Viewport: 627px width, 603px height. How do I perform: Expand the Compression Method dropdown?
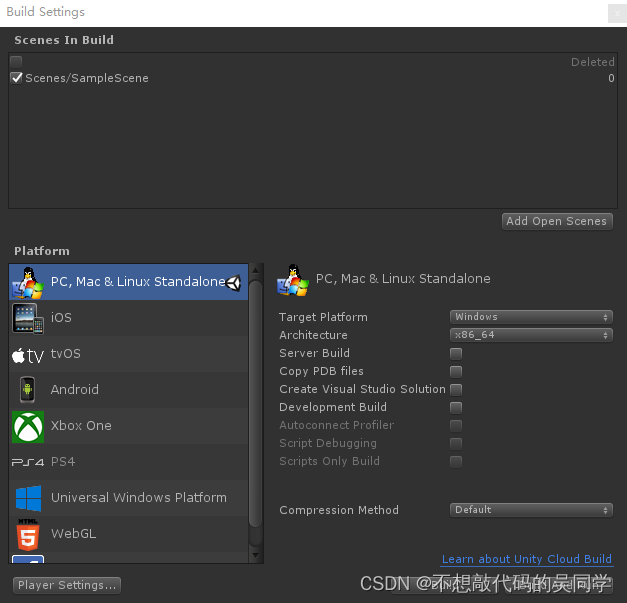click(531, 510)
